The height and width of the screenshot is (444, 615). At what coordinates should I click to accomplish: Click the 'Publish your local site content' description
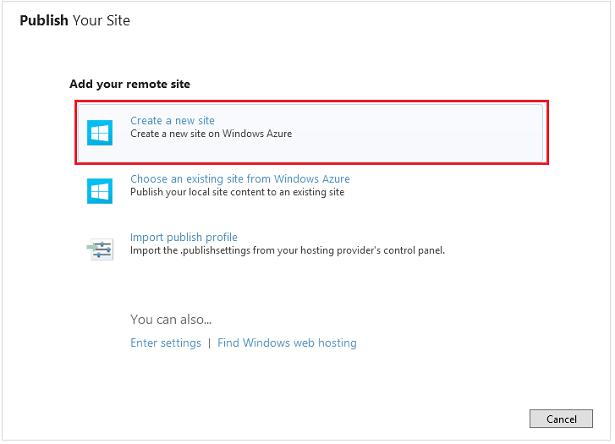pyautogui.click(x=236, y=192)
